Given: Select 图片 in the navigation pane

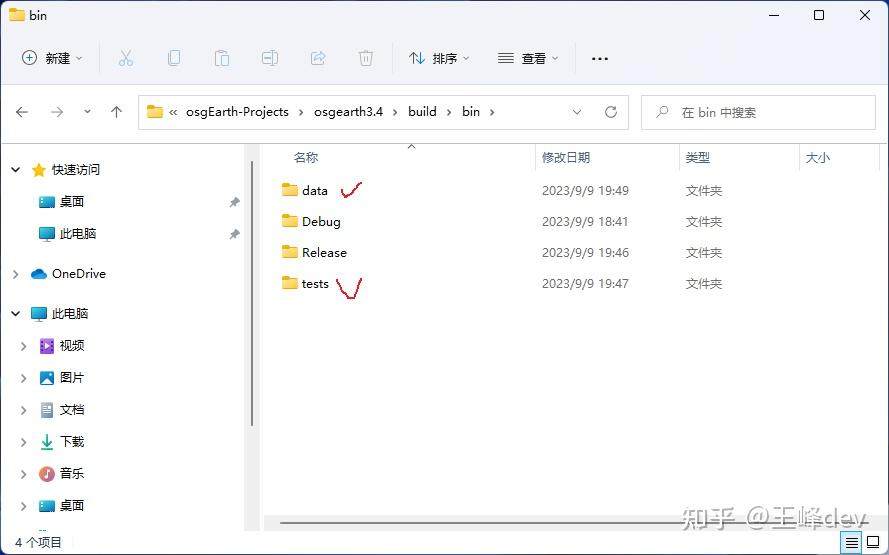Looking at the screenshot, I should click(71, 378).
